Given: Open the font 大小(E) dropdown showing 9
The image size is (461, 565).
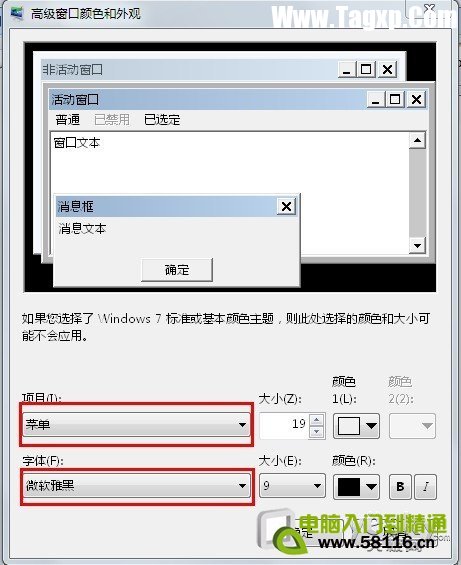Looking at the screenshot, I should [292, 486].
